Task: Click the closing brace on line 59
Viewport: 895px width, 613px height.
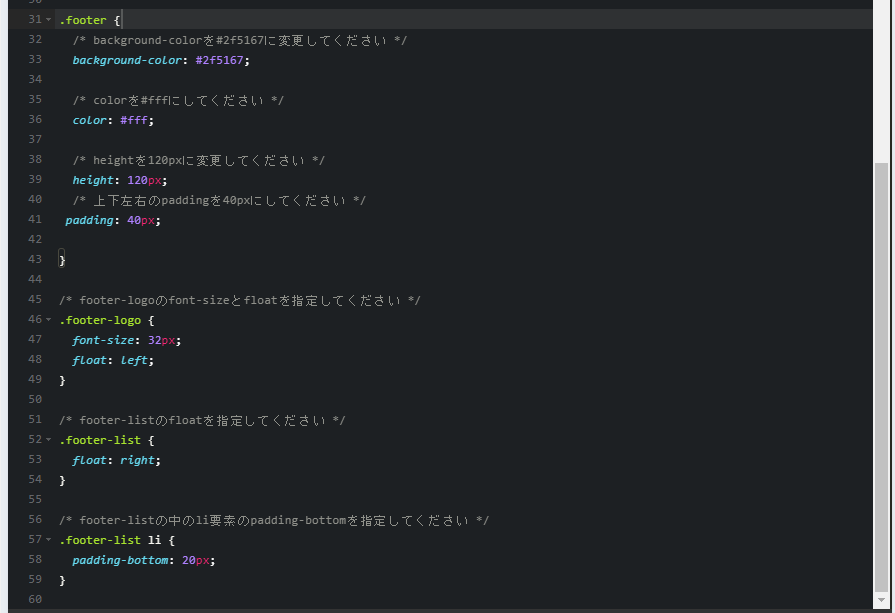Action: (62, 580)
